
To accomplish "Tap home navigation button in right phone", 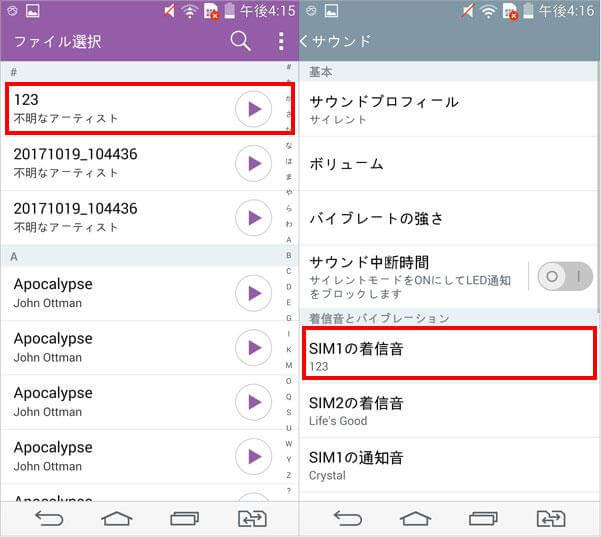I will point(415,519).
